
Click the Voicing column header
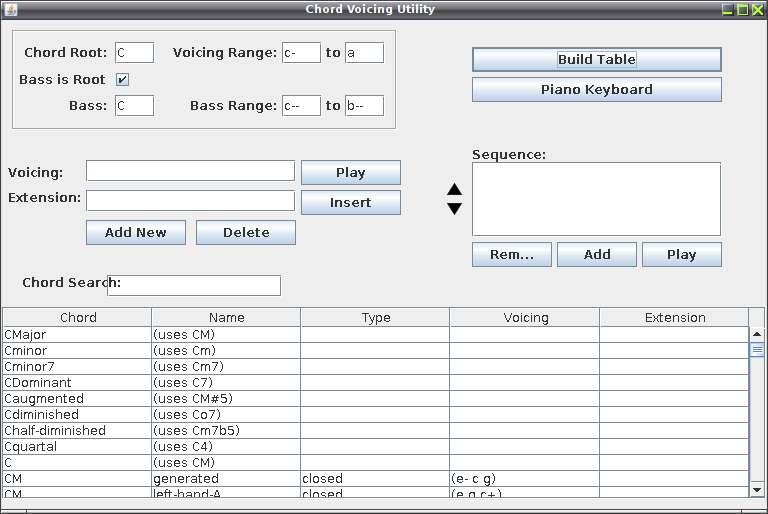pos(526,318)
